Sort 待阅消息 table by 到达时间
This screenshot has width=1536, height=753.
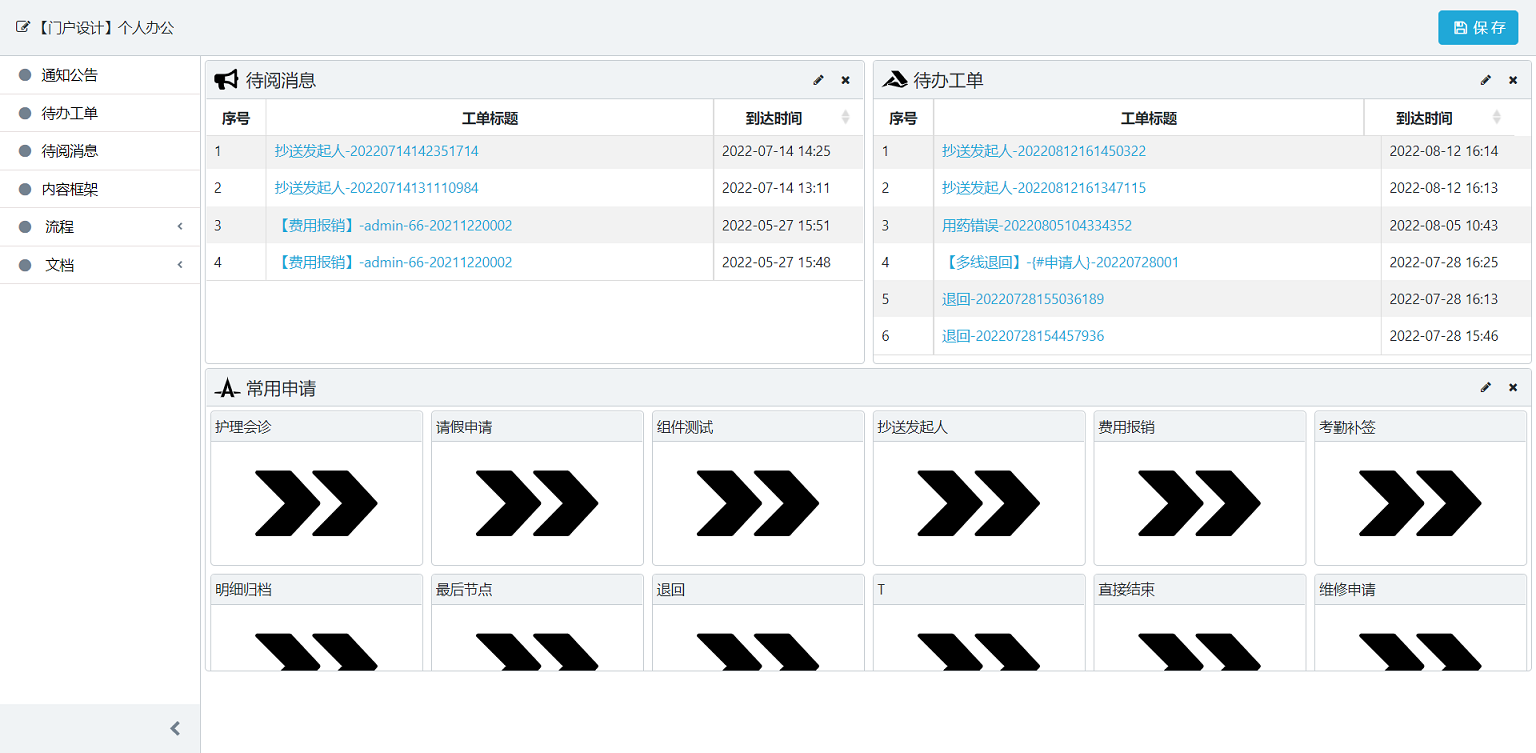pyautogui.click(x=845, y=118)
